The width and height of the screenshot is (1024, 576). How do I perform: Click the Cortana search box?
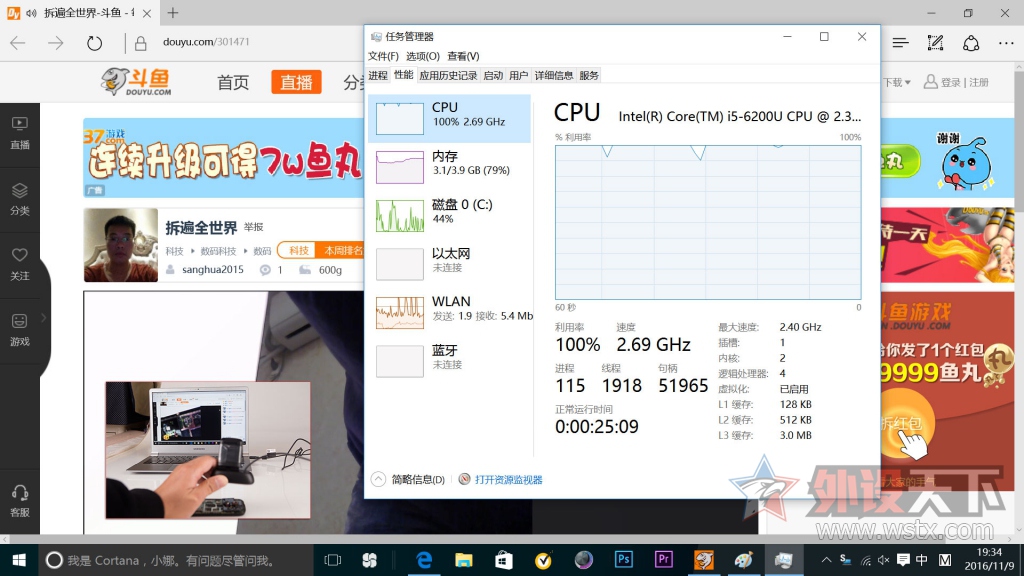point(176,560)
